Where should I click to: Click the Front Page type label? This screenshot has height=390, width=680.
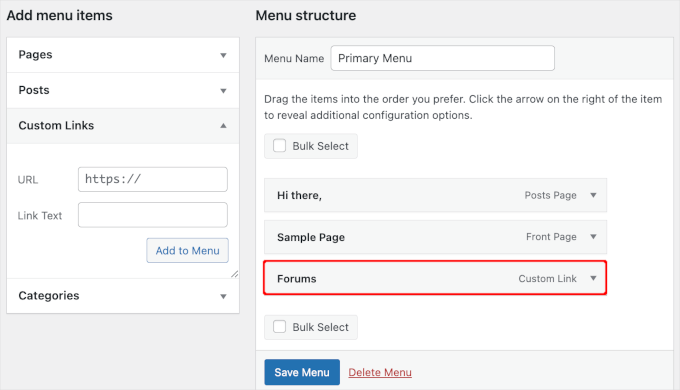tap(551, 237)
